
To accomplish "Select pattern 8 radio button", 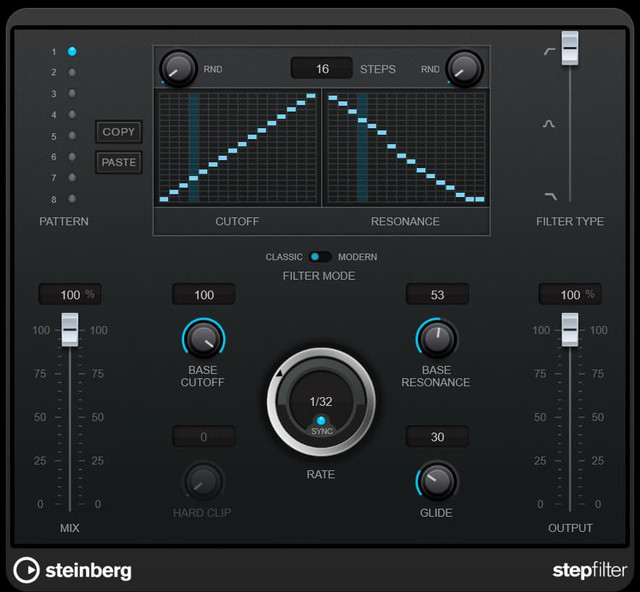I will pos(72,198).
